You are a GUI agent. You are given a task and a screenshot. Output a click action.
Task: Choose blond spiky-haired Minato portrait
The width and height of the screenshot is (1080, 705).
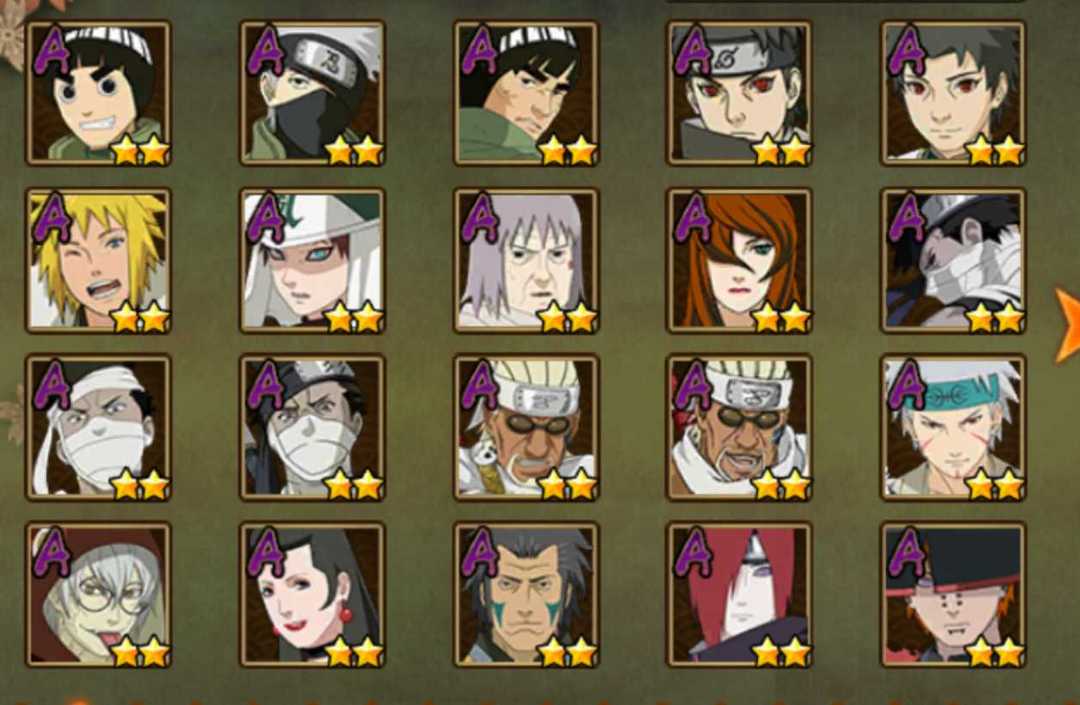click(98, 260)
